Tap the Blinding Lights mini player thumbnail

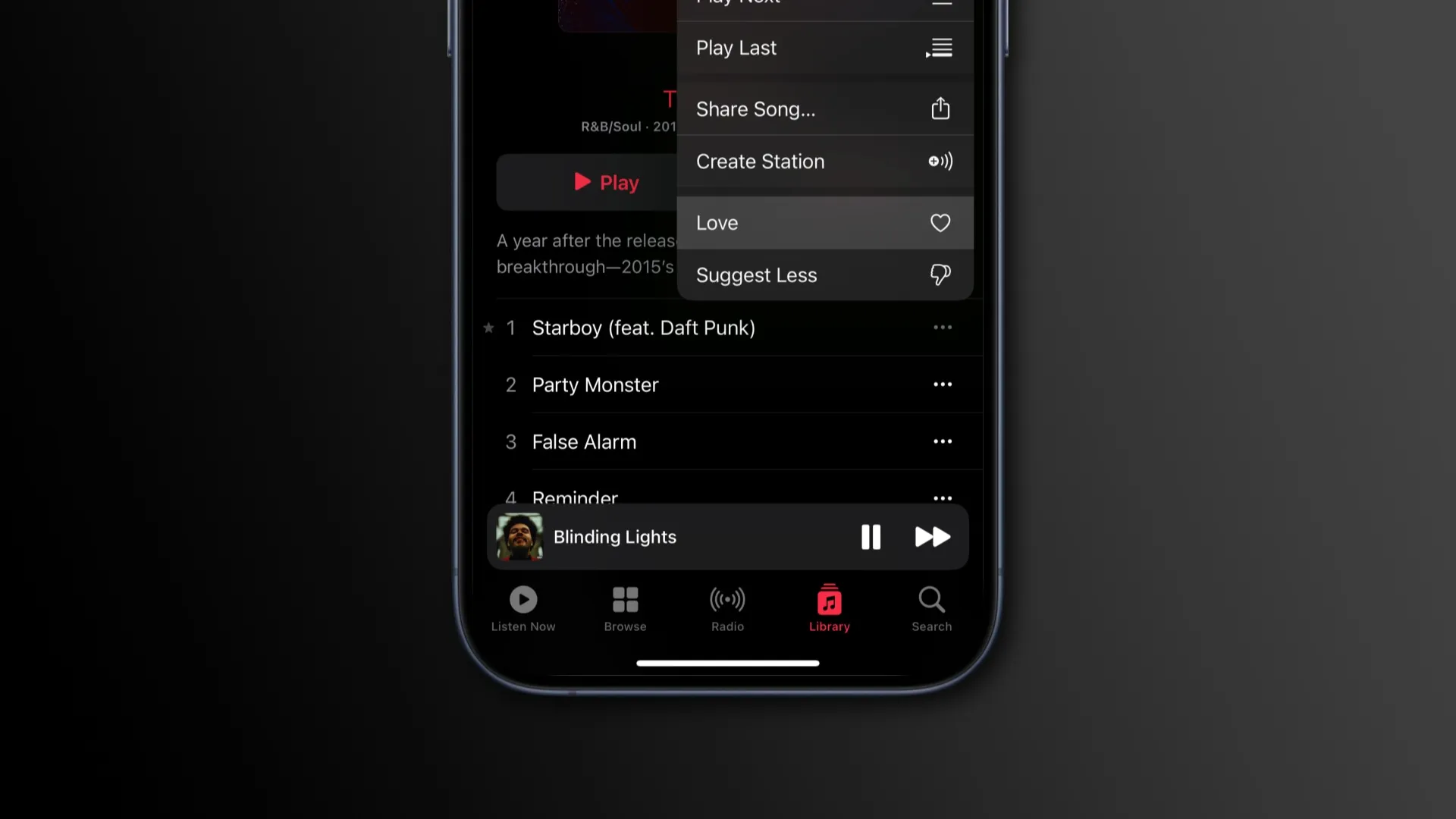[x=520, y=537]
